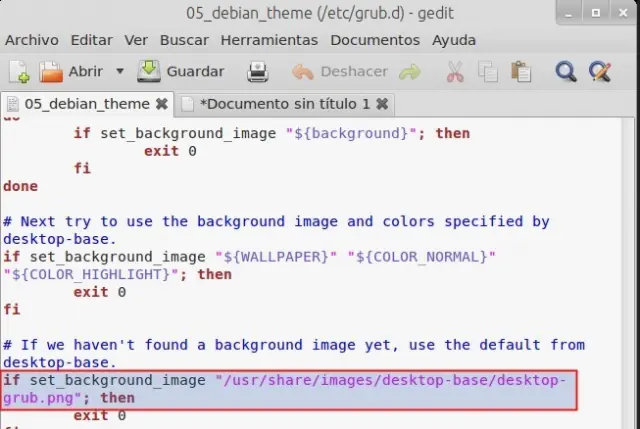Image resolution: width=640 pixels, height=429 pixels.
Task: Click the '${WALLPAPER}' string in the code
Action: [x=276, y=257]
